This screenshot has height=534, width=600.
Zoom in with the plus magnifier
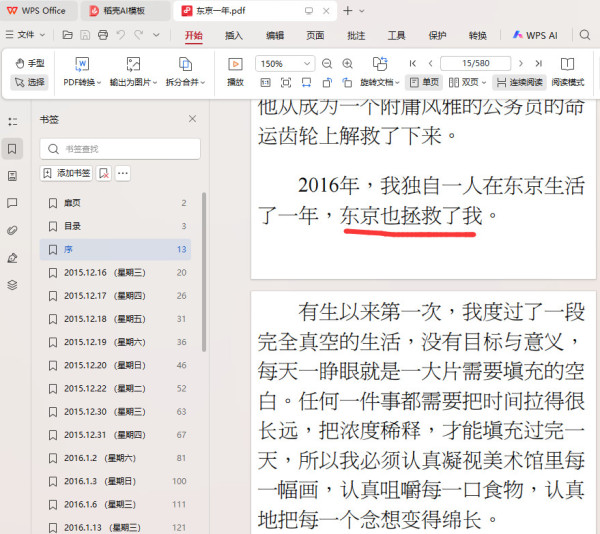coord(347,63)
